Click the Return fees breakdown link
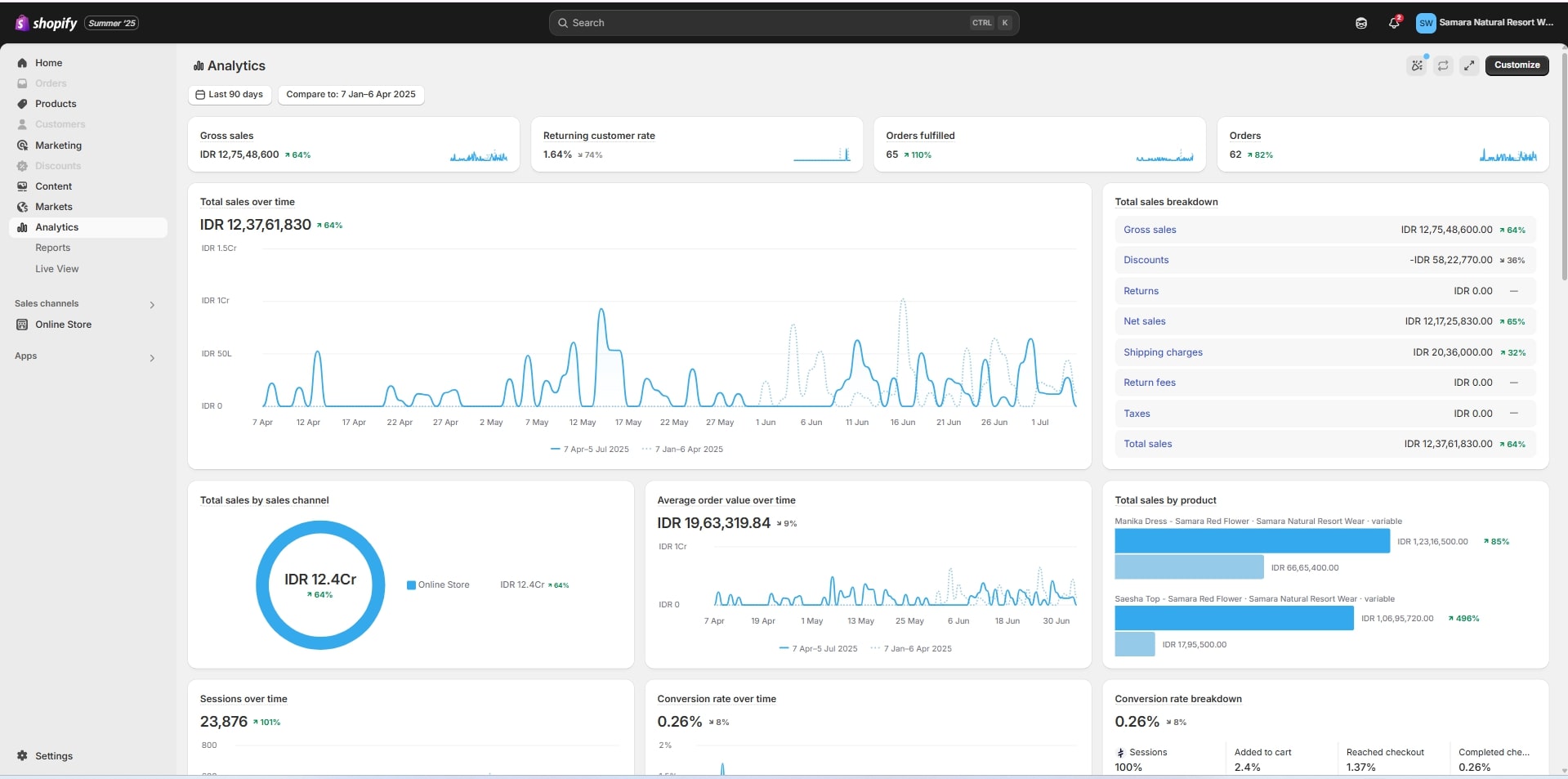 click(x=1149, y=383)
